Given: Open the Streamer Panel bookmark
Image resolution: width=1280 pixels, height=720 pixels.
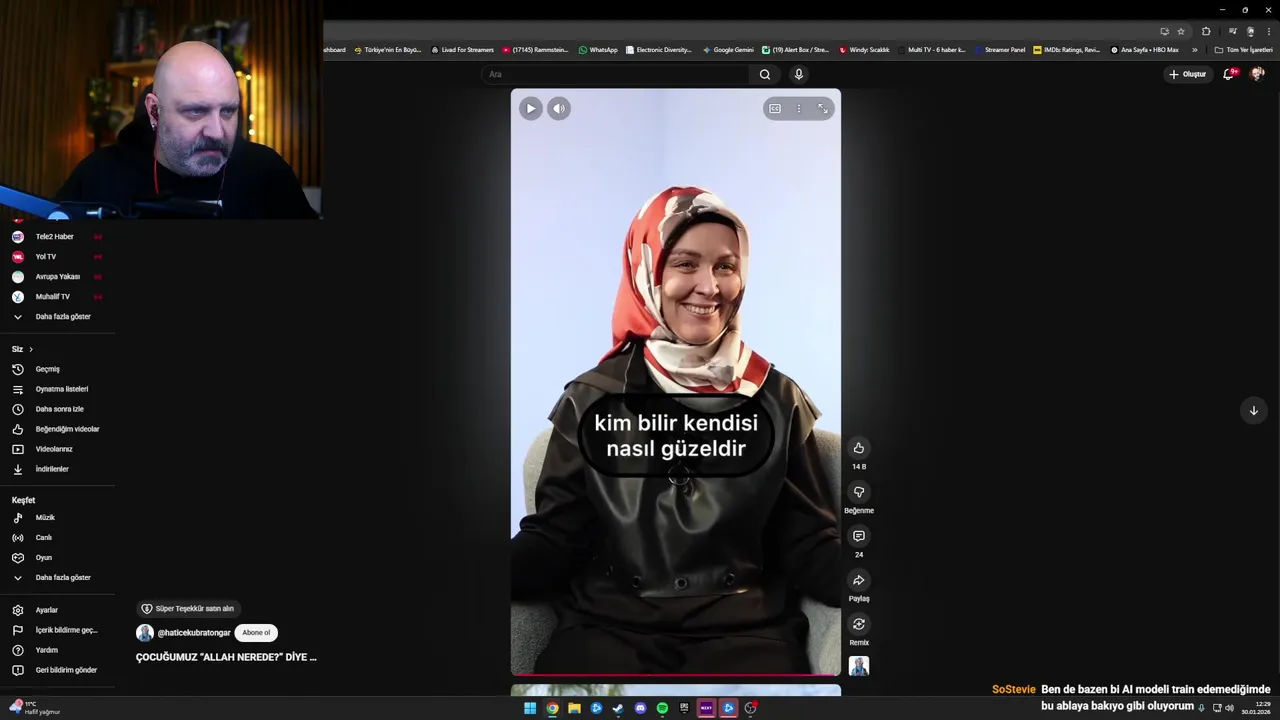Looking at the screenshot, I should pos(998,50).
